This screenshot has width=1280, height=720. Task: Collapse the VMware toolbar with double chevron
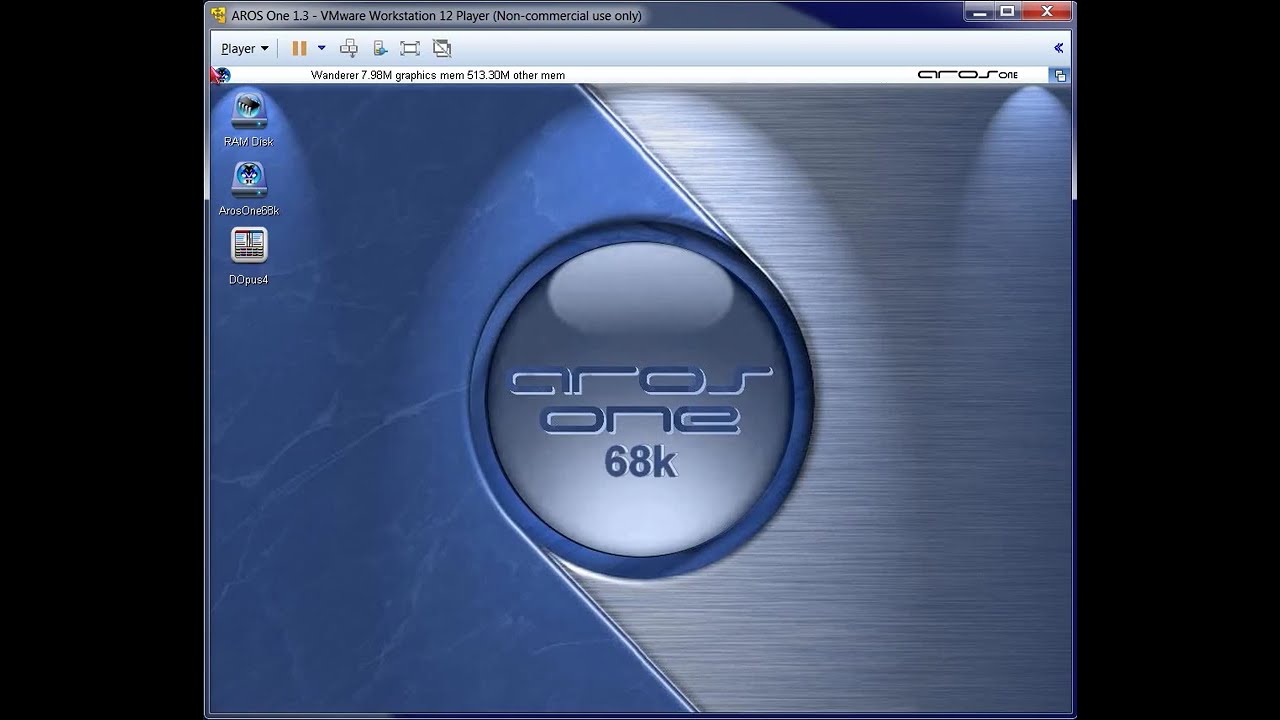[1058, 48]
